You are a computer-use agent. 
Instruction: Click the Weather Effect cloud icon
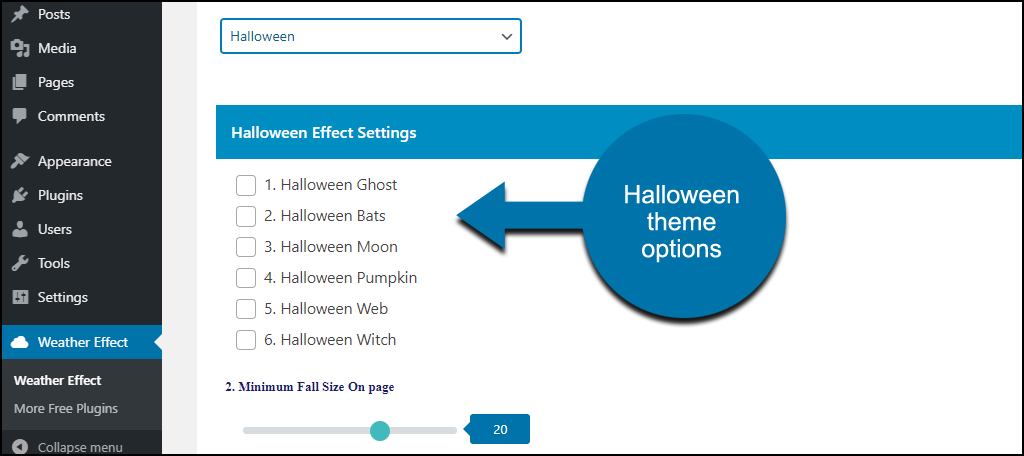click(21, 342)
